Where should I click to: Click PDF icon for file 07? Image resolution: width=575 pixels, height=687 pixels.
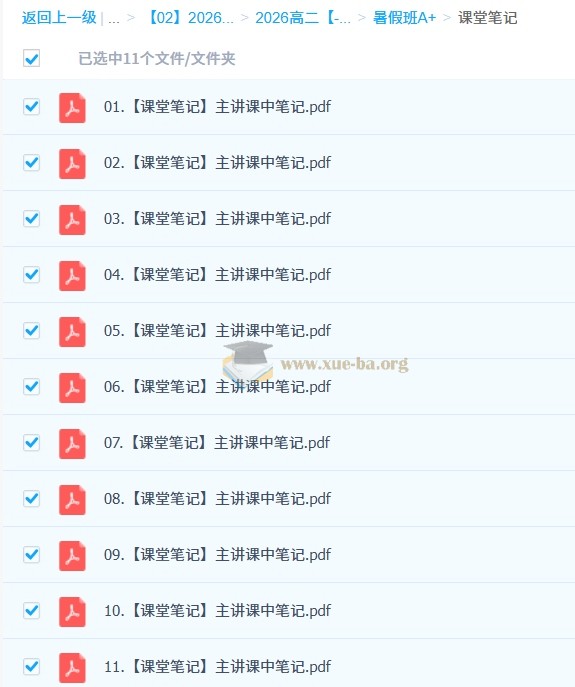72,444
